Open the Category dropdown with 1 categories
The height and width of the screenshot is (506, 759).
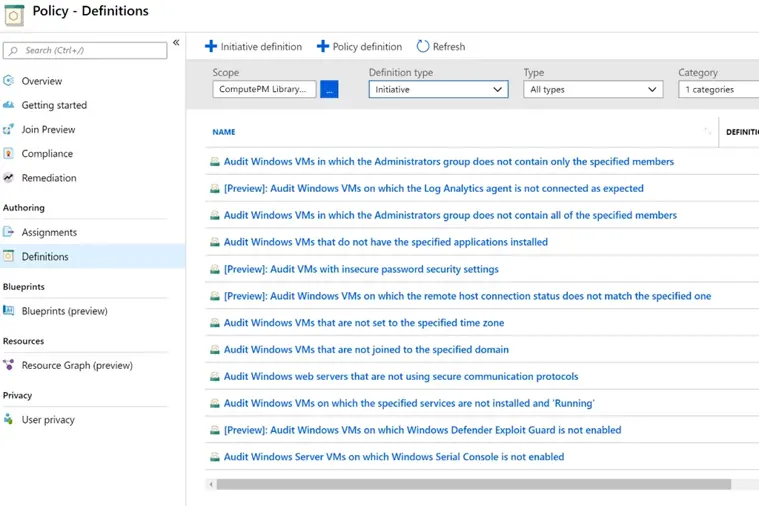click(719, 89)
